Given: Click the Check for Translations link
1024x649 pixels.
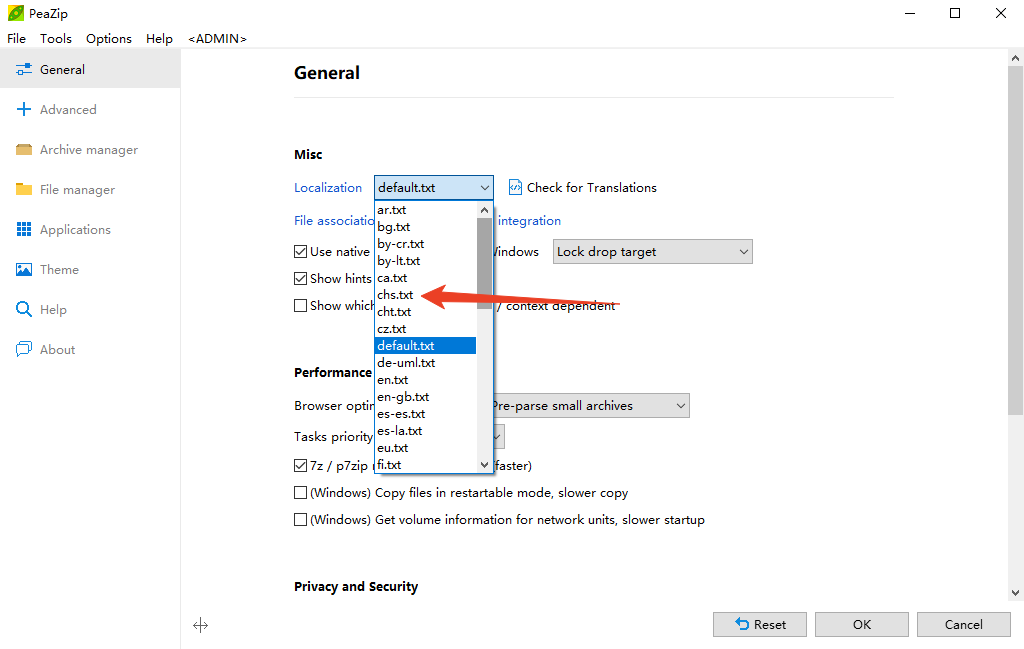Looking at the screenshot, I should (x=592, y=187).
